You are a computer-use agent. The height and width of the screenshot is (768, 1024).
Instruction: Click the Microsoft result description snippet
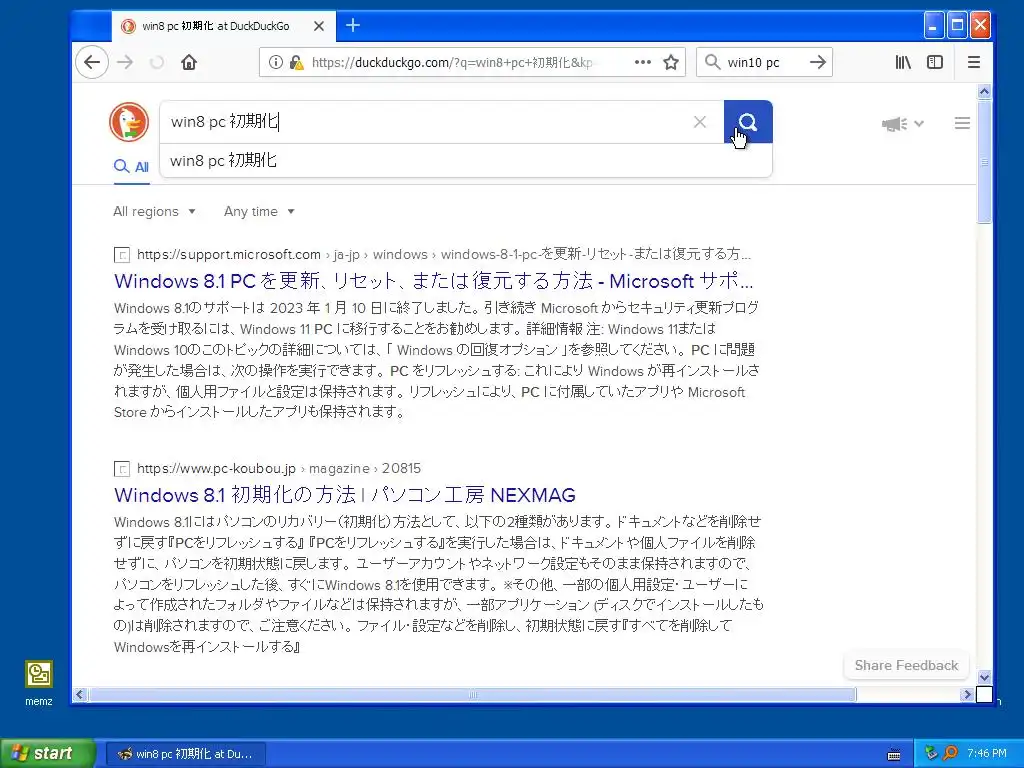(436, 360)
